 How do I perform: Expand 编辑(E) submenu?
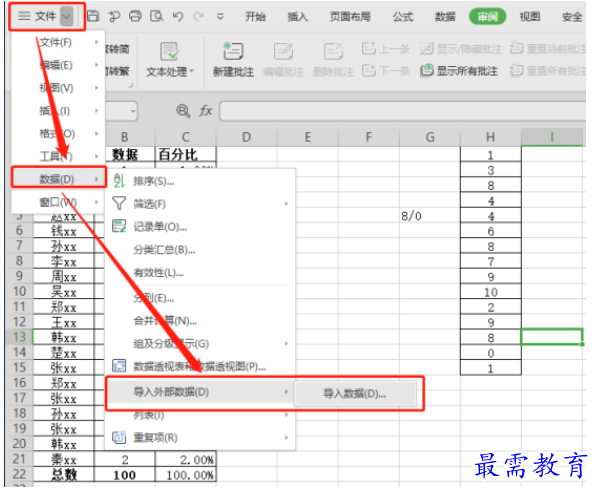click(x=57, y=65)
